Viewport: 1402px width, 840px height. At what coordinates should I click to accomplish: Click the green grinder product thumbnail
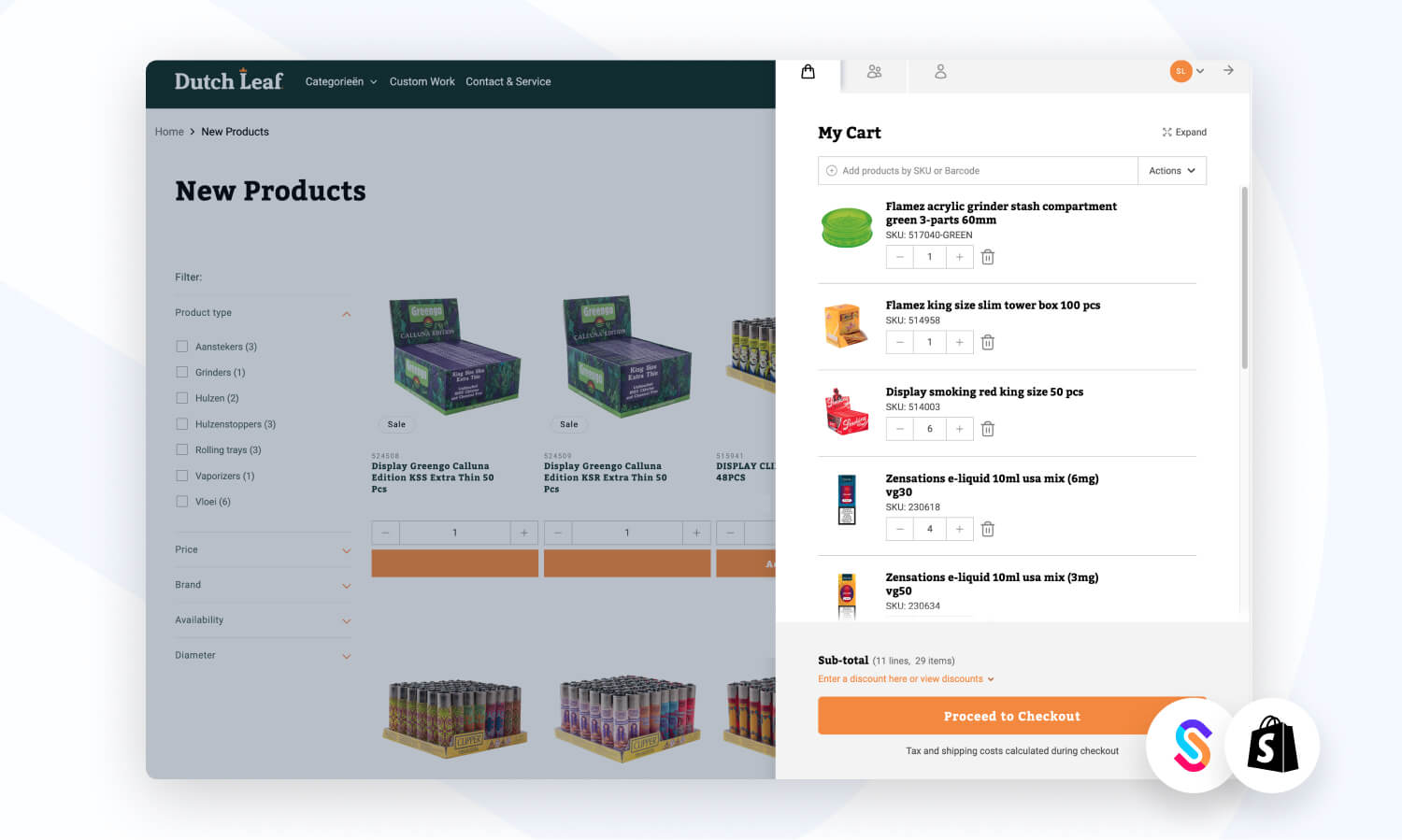pyautogui.click(x=847, y=227)
